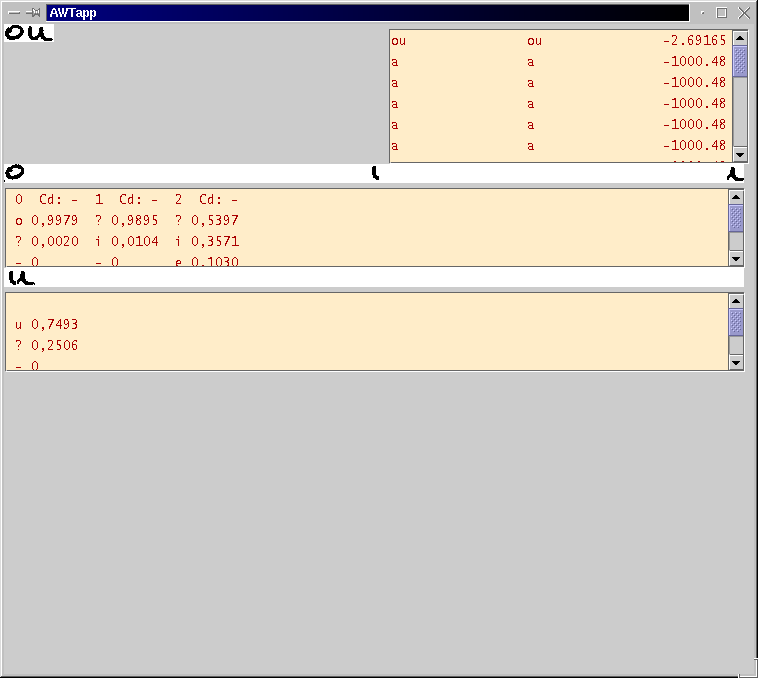Select the score -2.69165
This screenshot has width=758, height=678.
click(x=694, y=40)
